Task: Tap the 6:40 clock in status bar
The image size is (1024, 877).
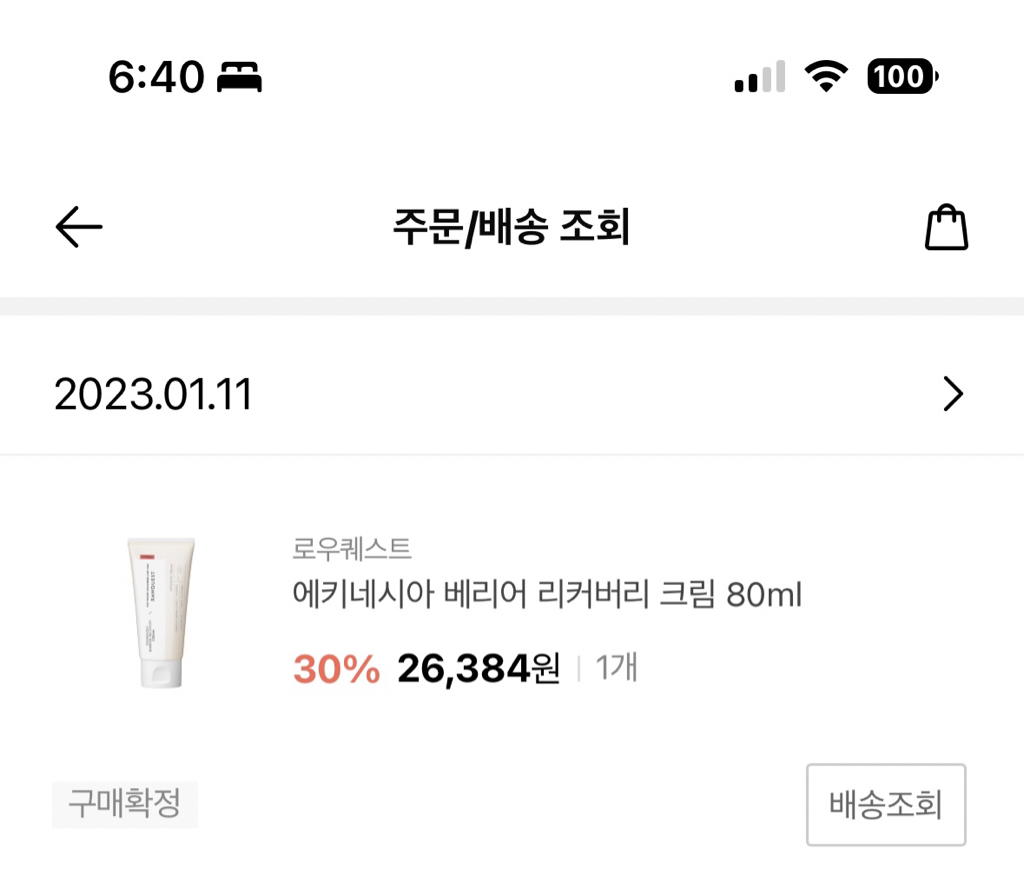Action: pos(155,77)
